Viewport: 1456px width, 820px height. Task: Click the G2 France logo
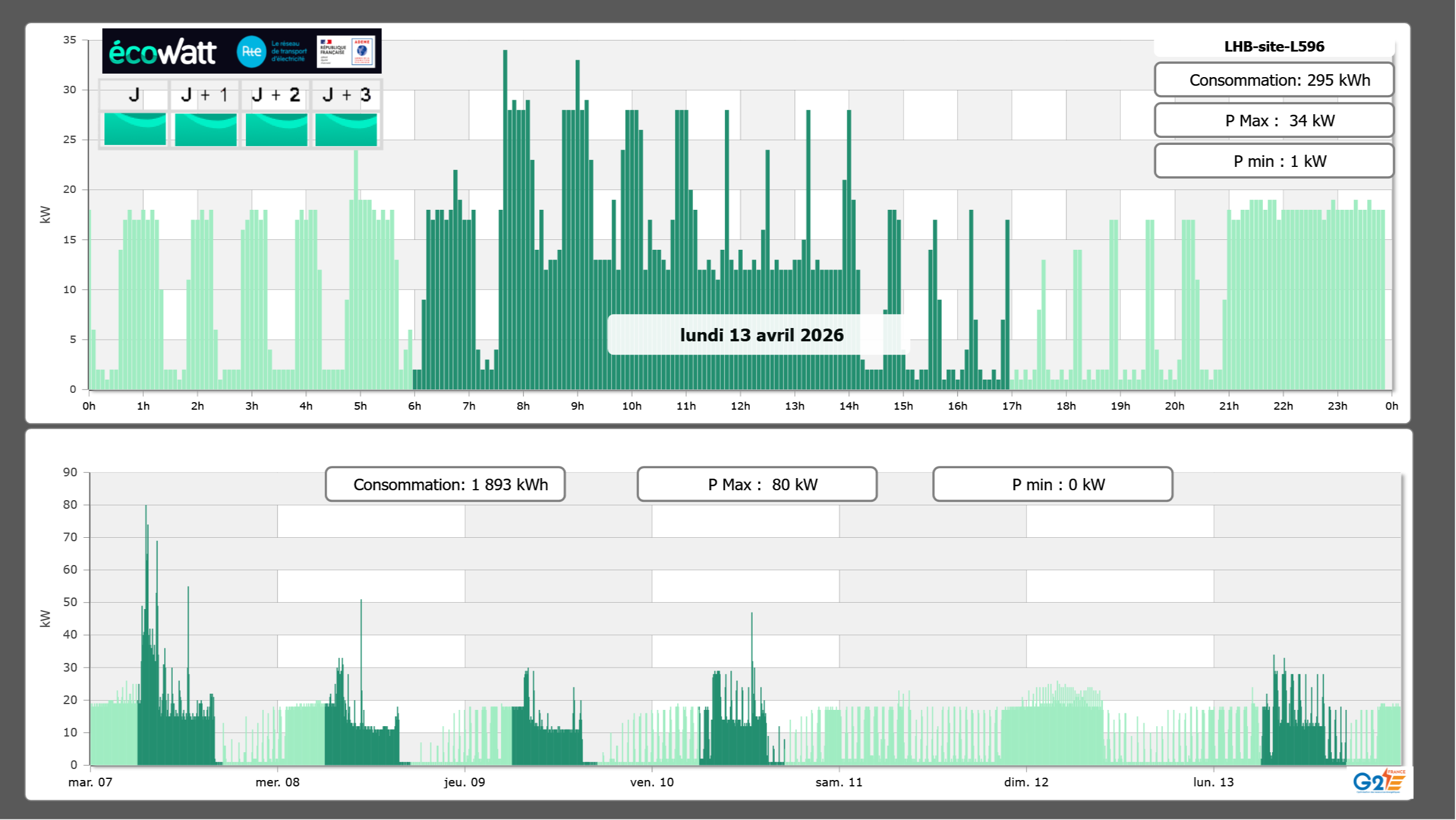[1378, 781]
